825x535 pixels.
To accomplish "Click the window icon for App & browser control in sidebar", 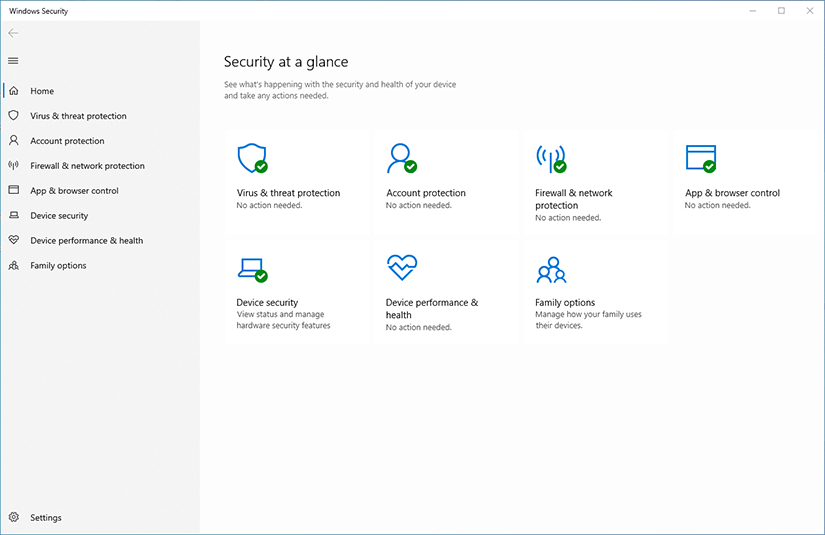I will click(14, 190).
